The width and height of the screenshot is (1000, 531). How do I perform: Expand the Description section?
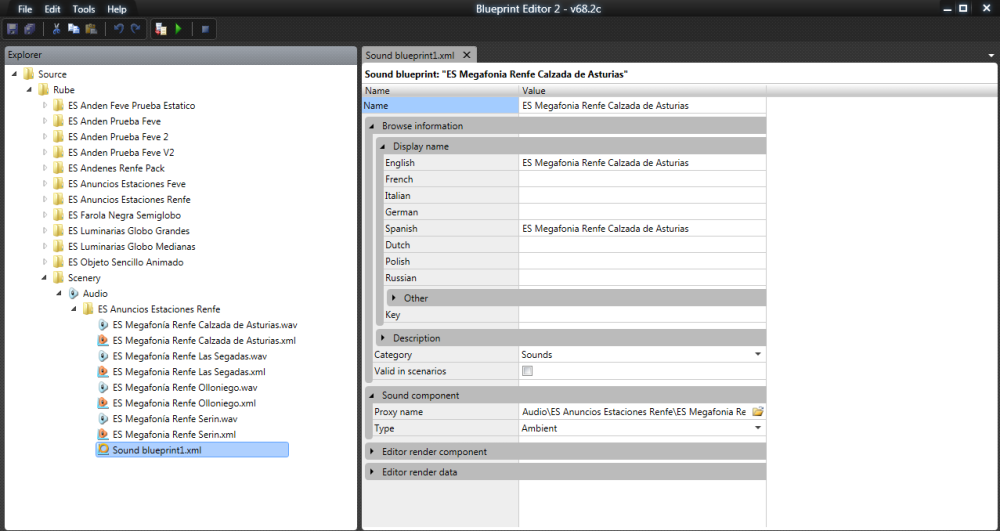[383, 338]
